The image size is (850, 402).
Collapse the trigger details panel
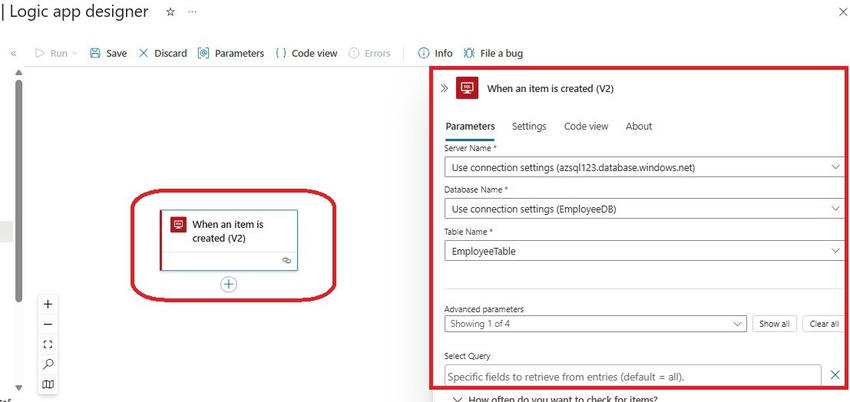coord(445,88)
